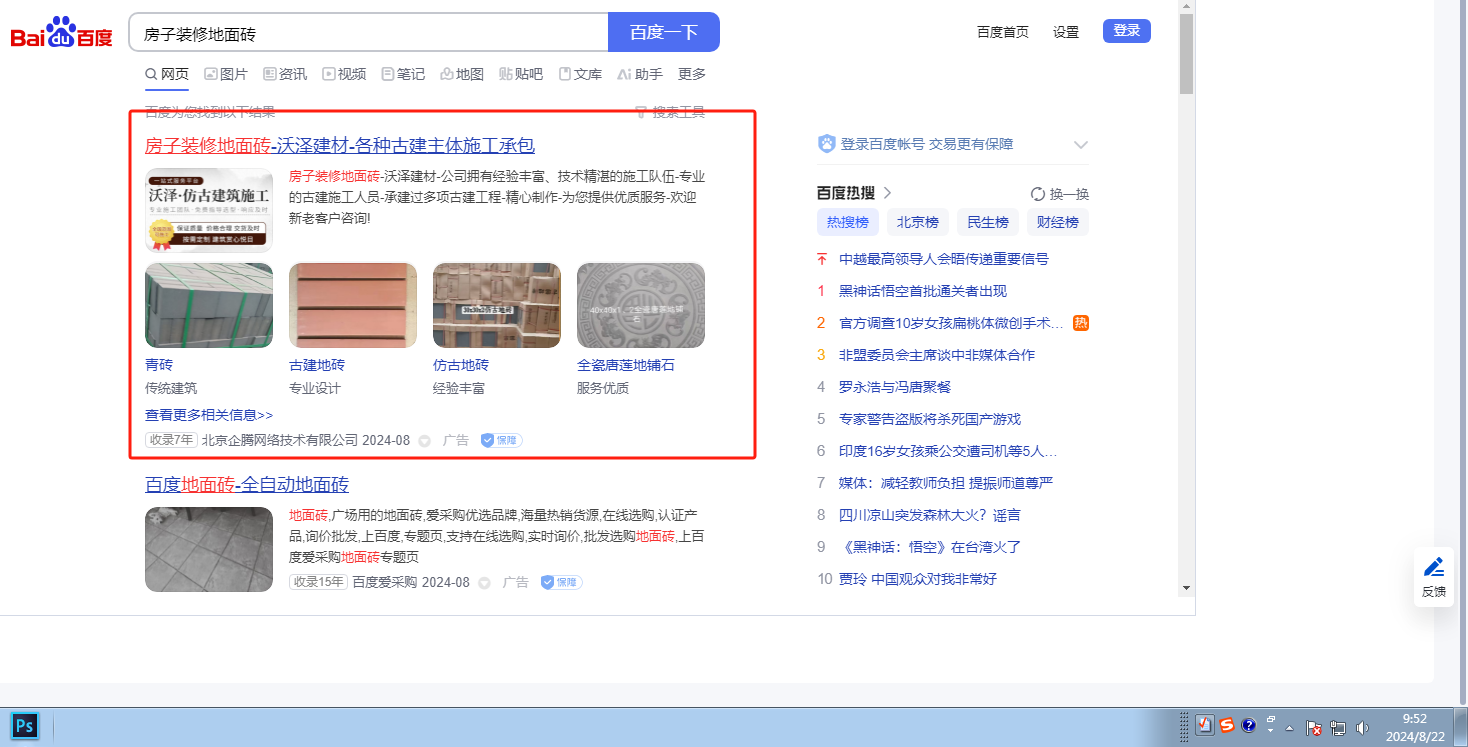Open the 古建地砖 text link
Viewport: 1468px width, 747px height.
click(x=317, y=365)
